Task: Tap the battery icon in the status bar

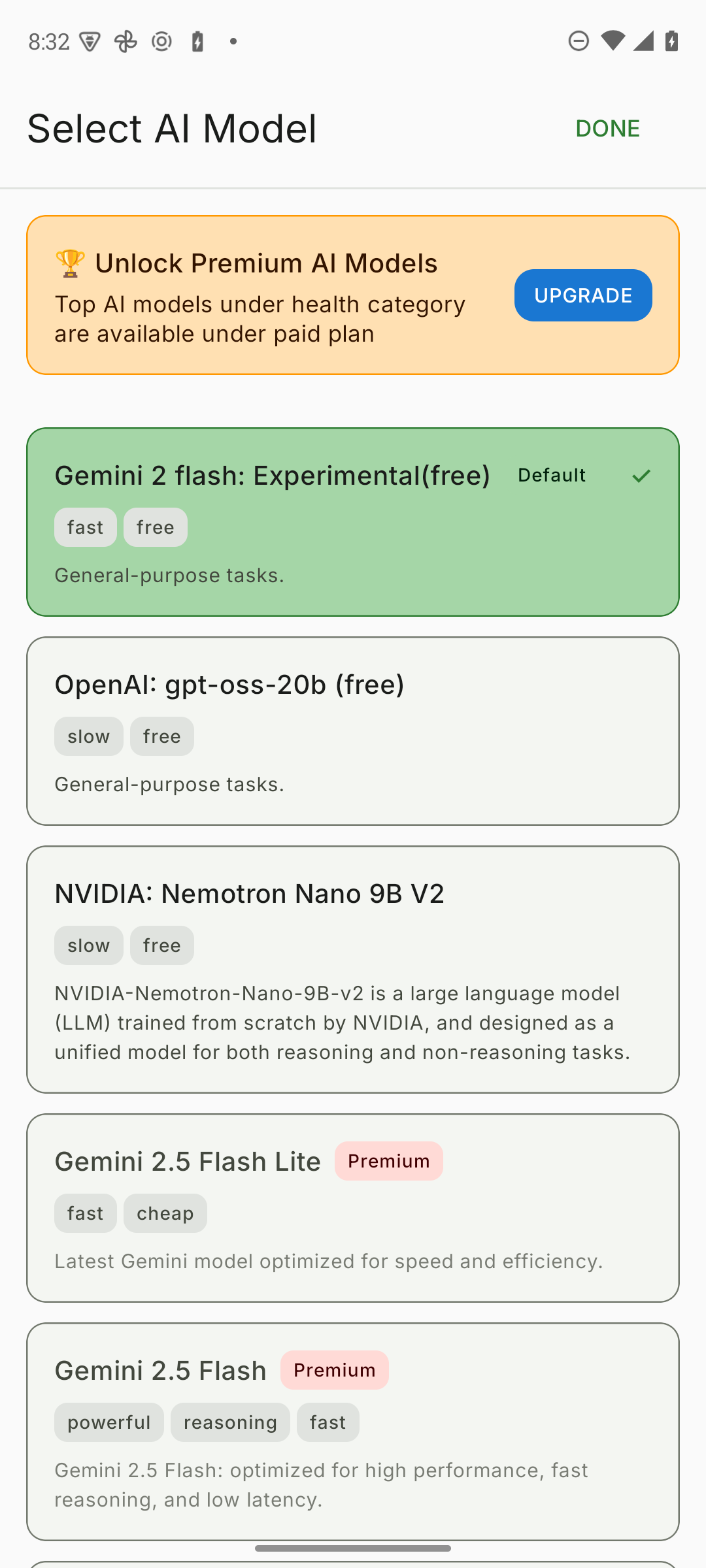Action: [x=671, y=41]
